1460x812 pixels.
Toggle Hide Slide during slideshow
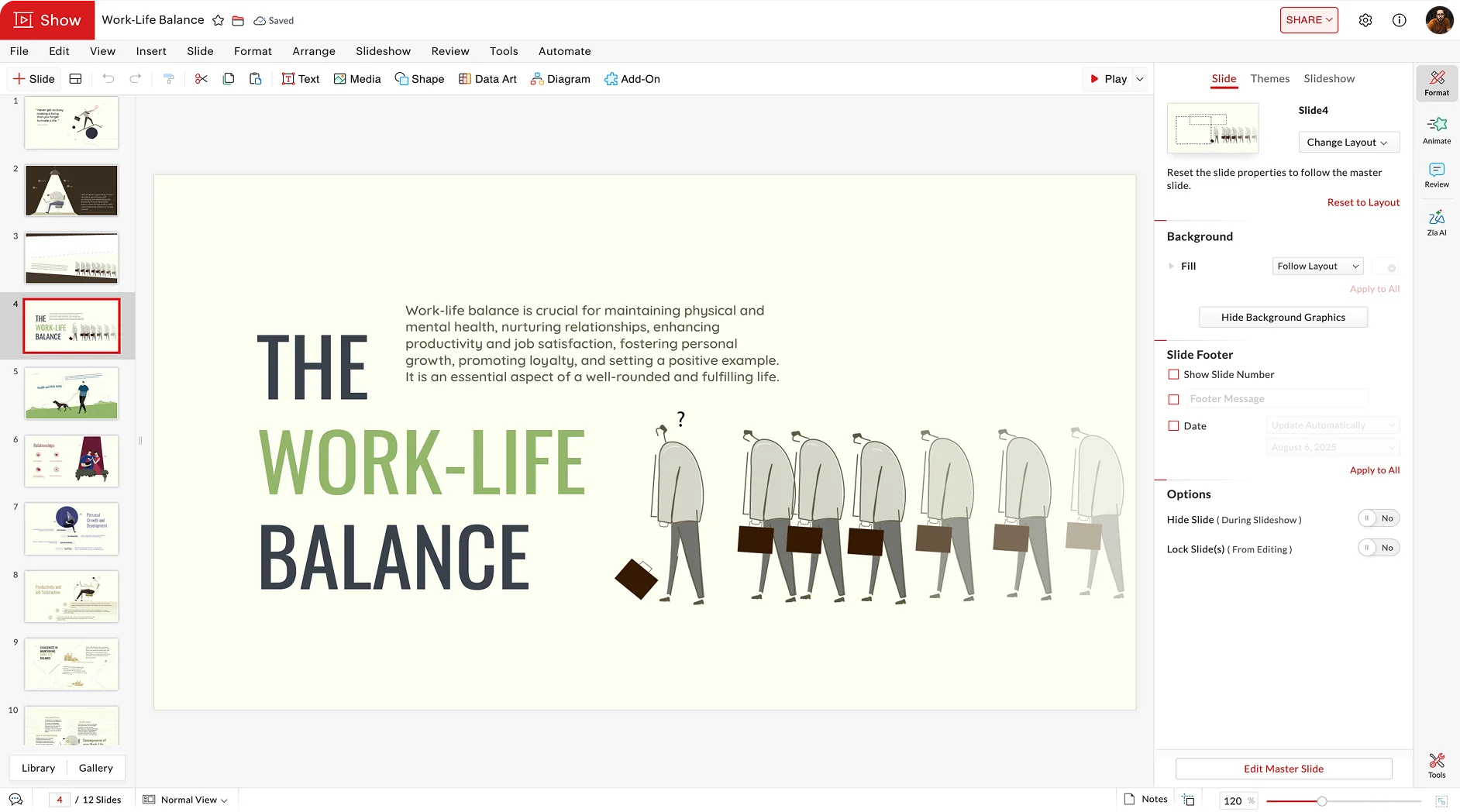tap(1378, 518)
